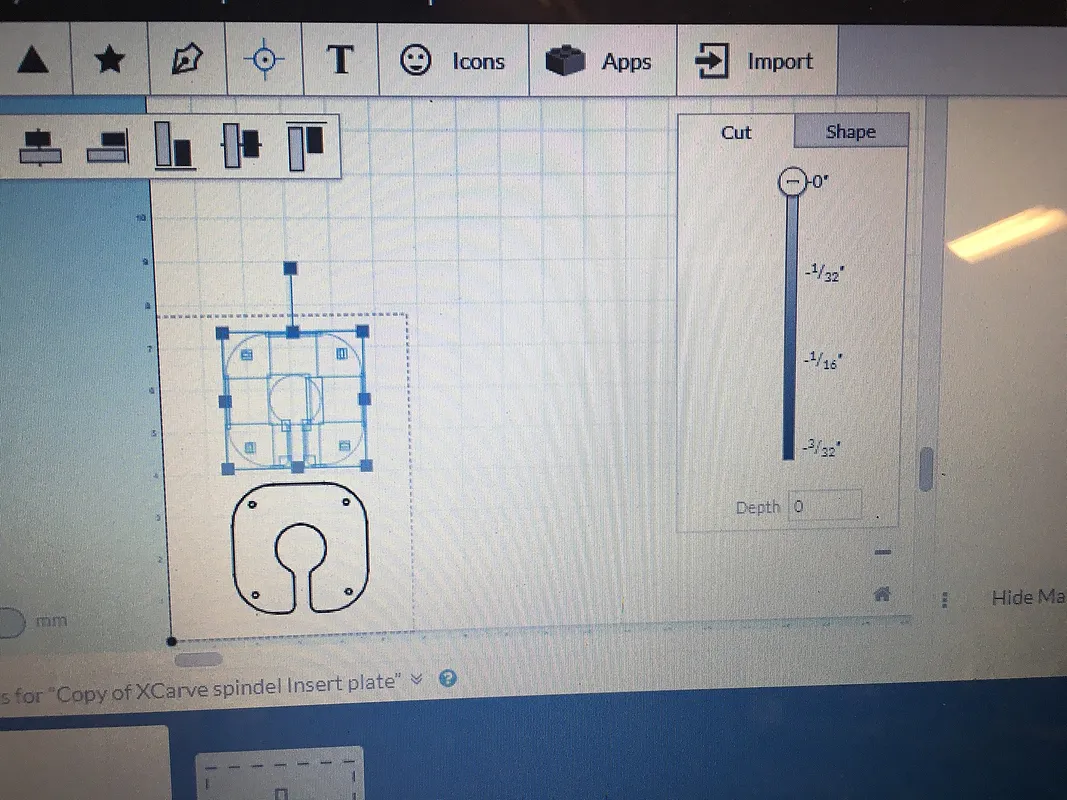Select the Text tool
Image resolution: width=1067 pixels, height=800 pixels.
pyautogui.click(x=340, y=60)
